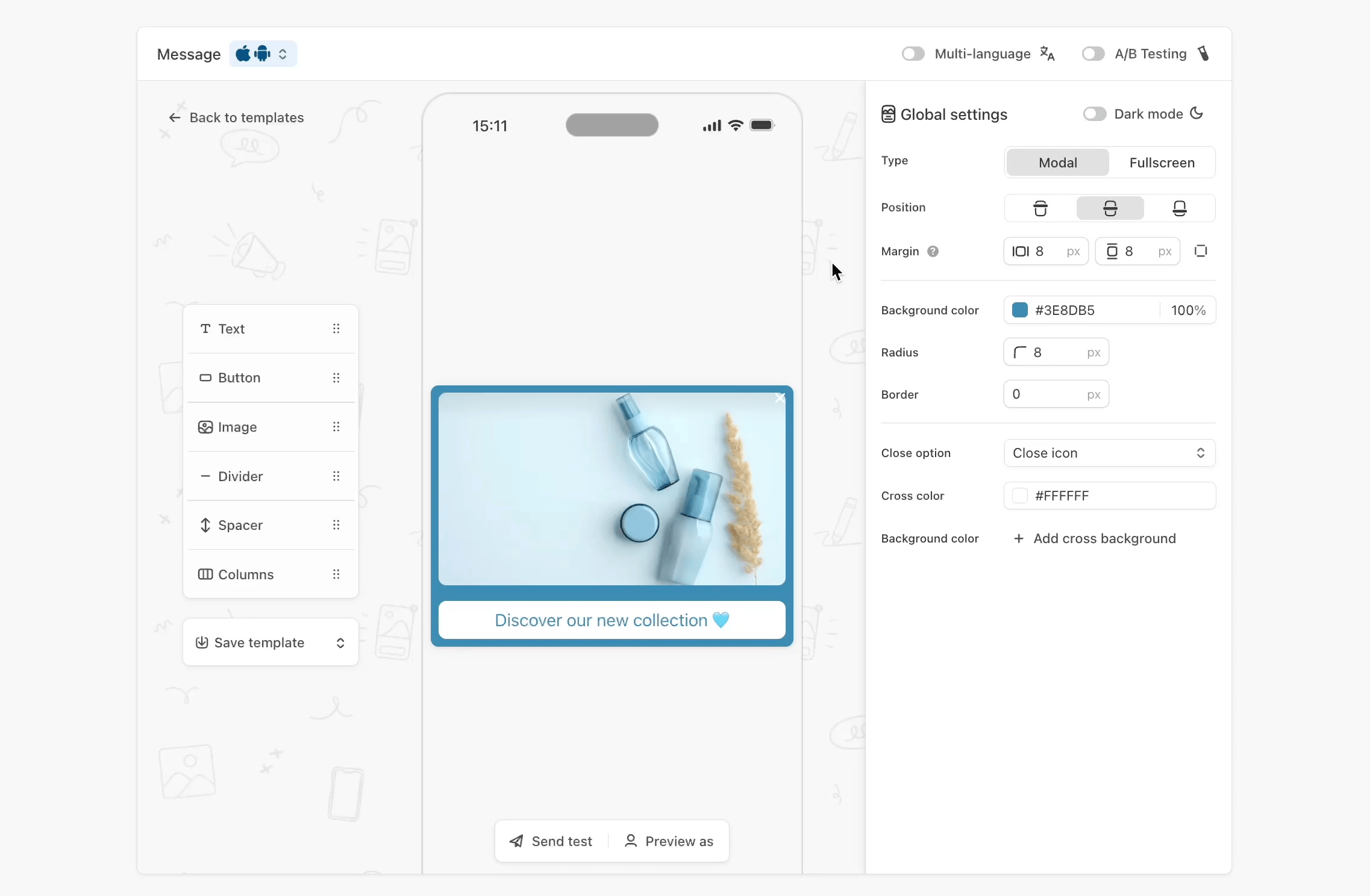Open the Close option dropdown
The width and height of the screenshot is (1370, 896).
click(1109, 453)
